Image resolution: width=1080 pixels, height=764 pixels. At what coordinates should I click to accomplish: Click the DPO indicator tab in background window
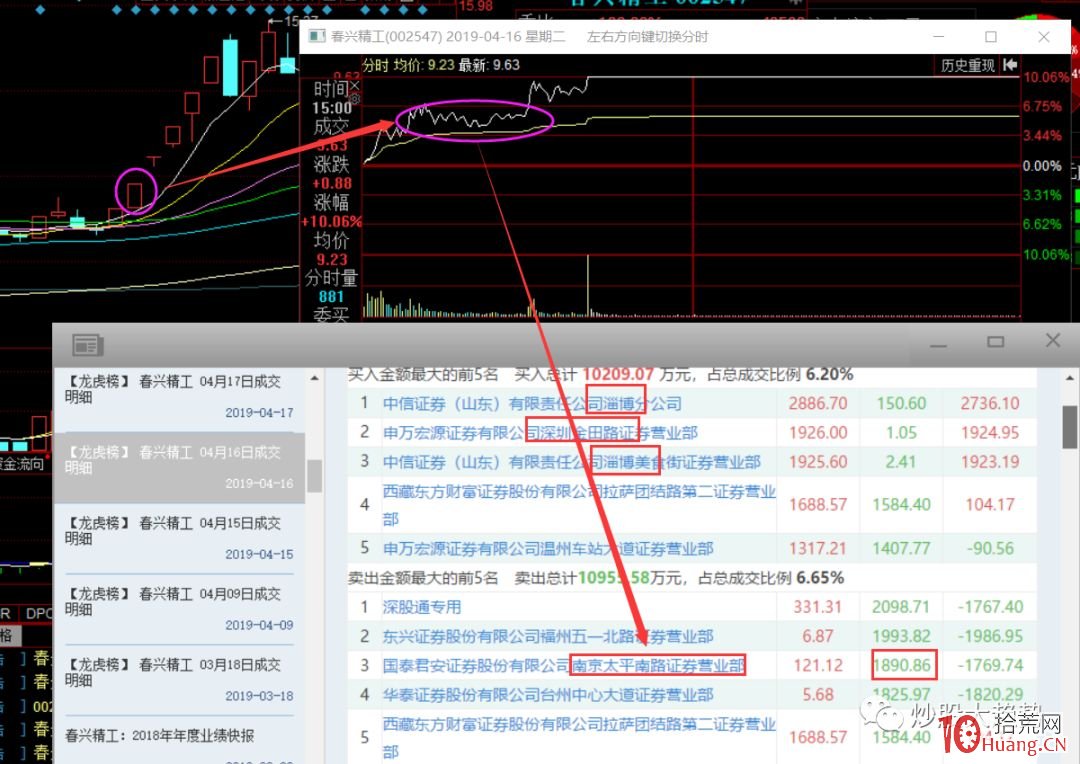click(37, 613)
